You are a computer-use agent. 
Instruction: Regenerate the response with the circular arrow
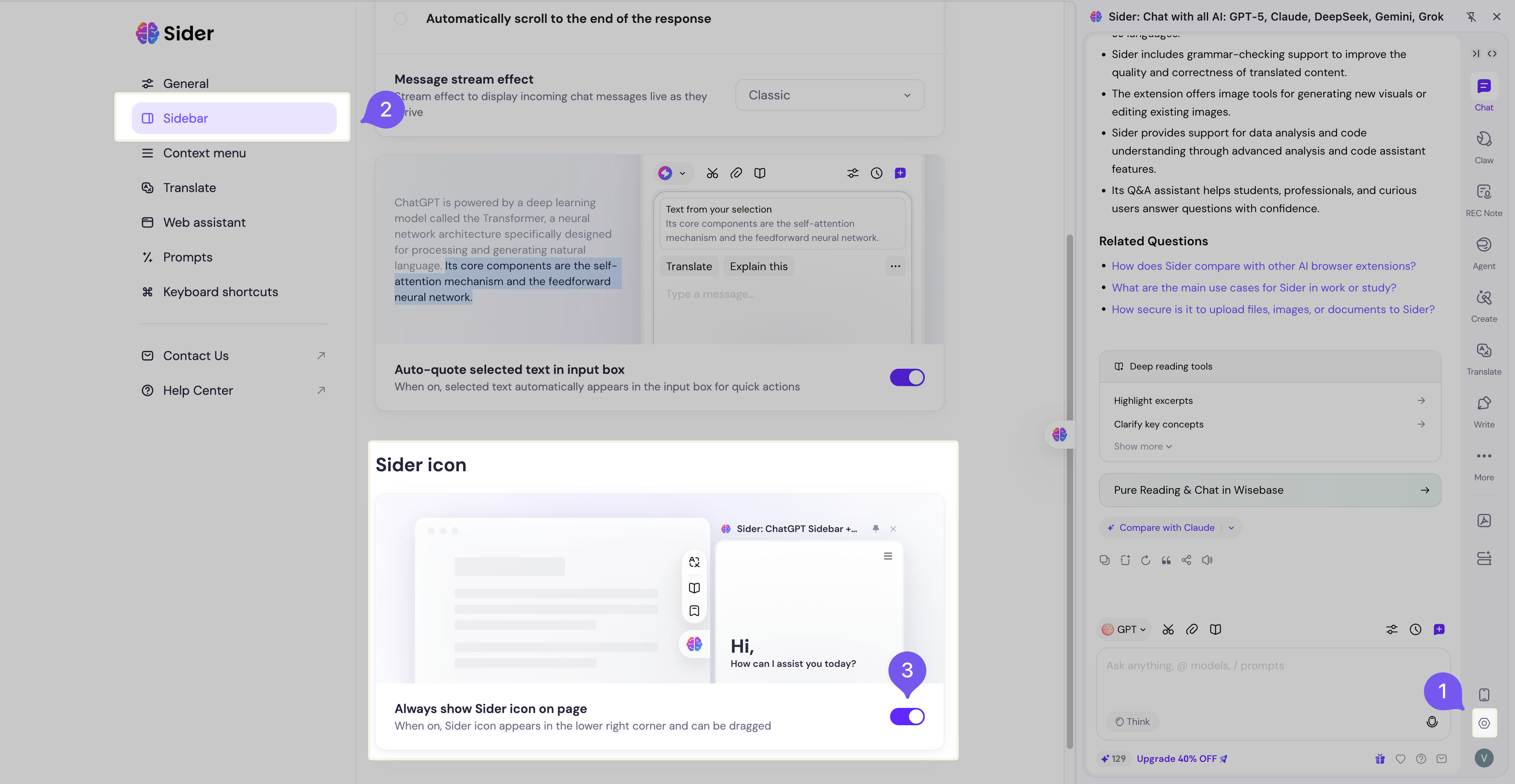1145,560
